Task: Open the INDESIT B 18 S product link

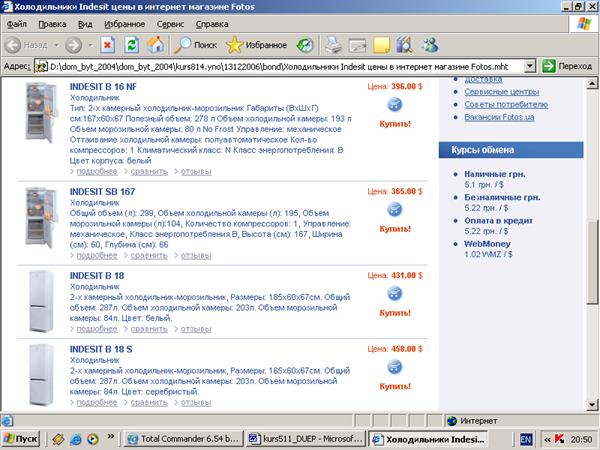Action: pos(102,349)
